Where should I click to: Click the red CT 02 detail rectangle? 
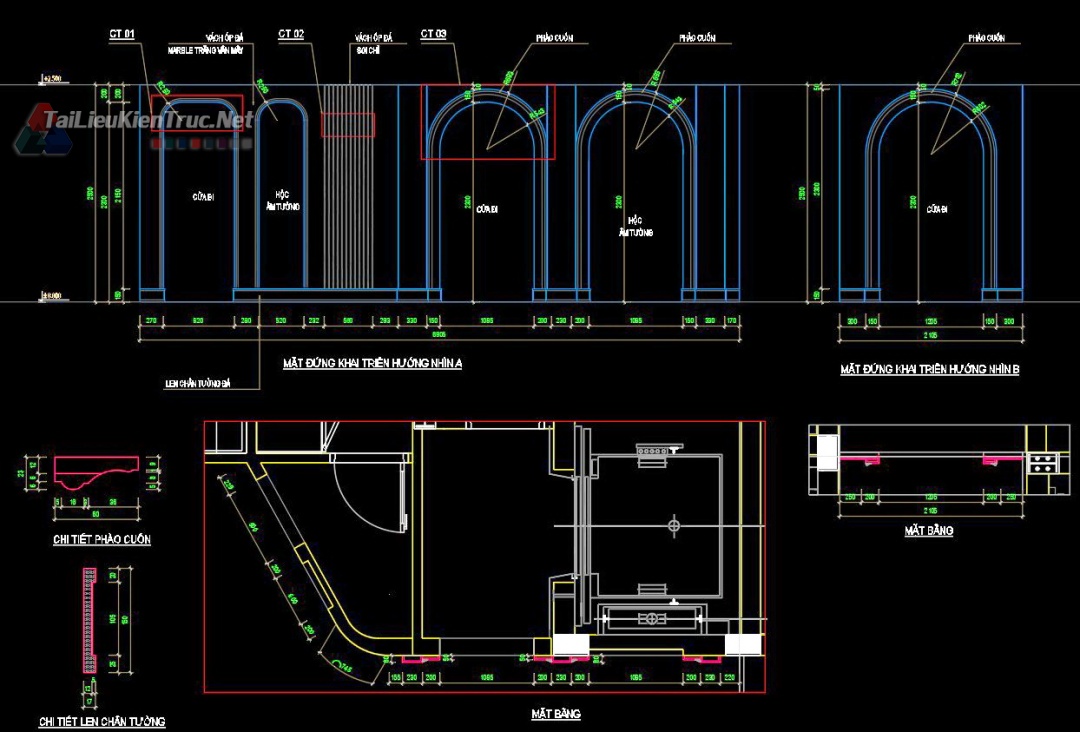[347, 124]
